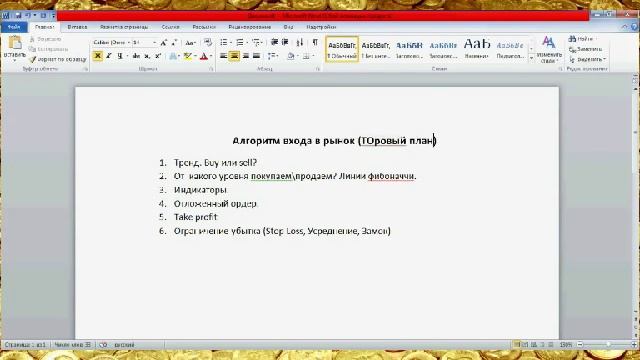Image resolution: width=640 pixels, height=360 pixels.
Task: Open the font size dropdown
Action: 154,42
